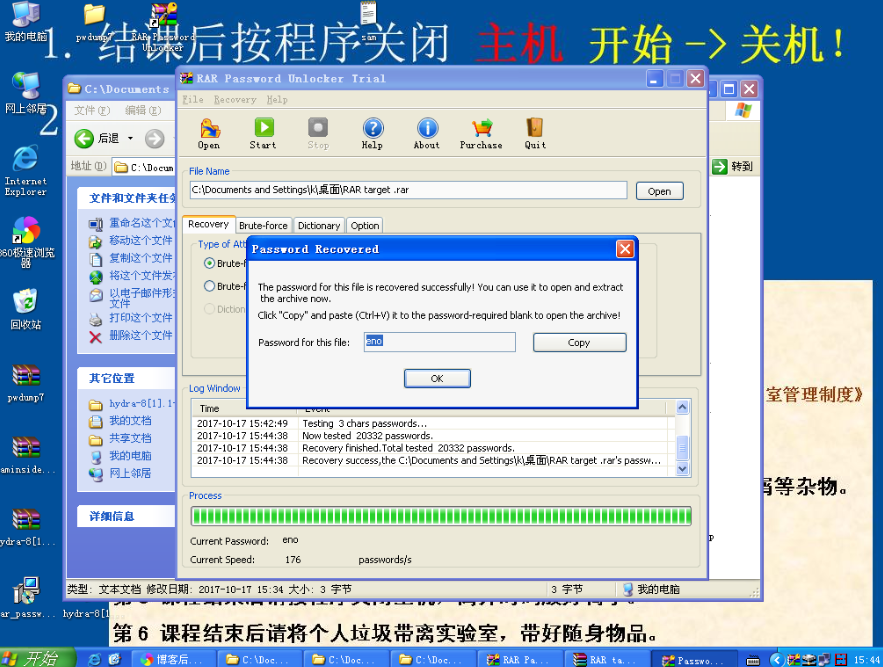
Task: Select the second Brute-force radio option
Action: [x=209, y=286]
